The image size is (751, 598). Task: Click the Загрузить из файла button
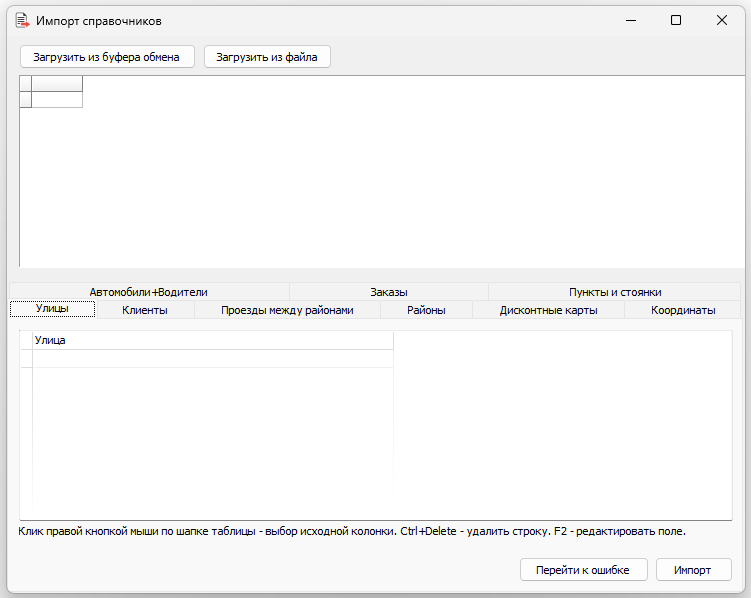tap(267, 57)
